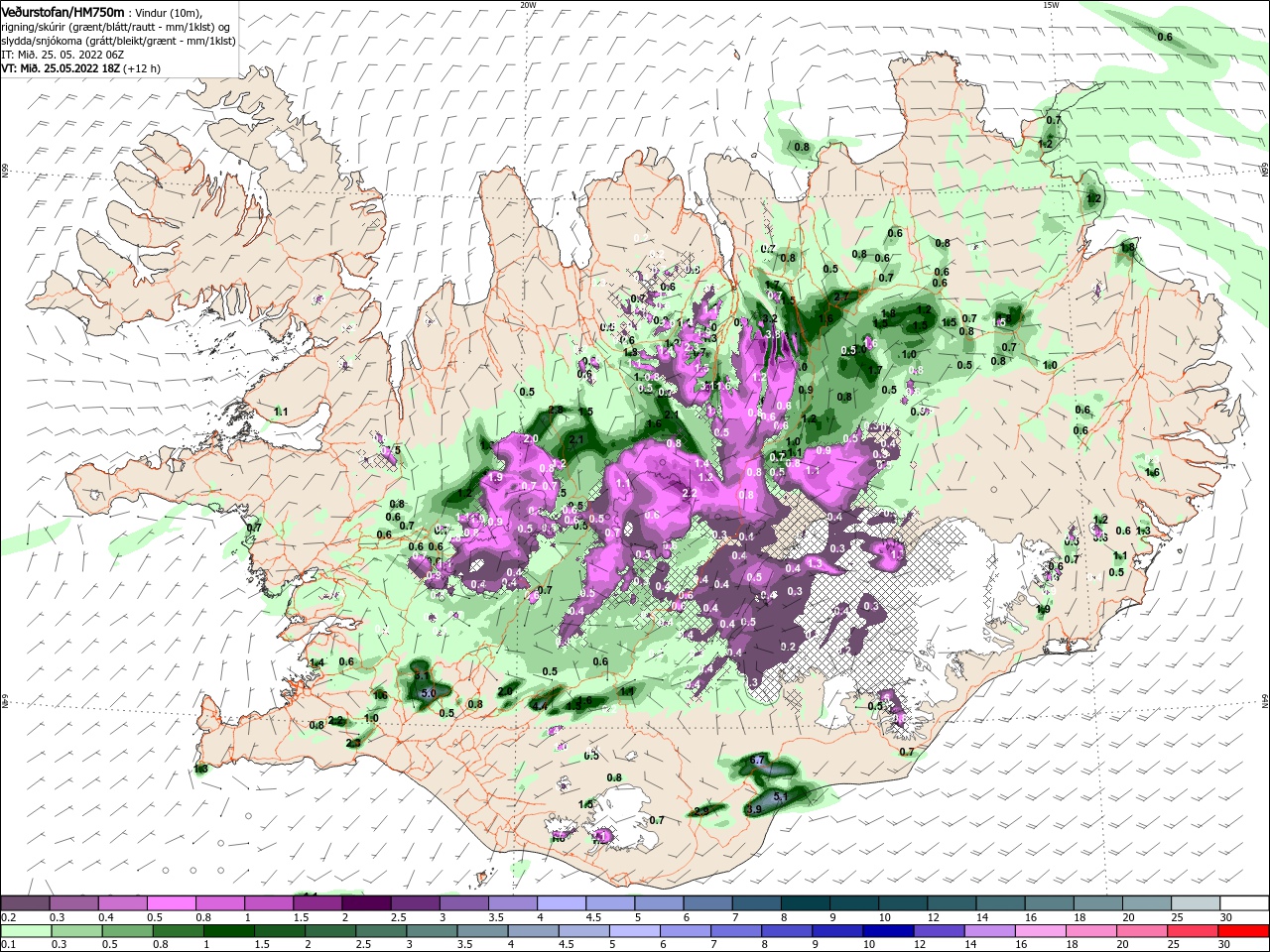Pick the 4 lavender swatch in the snow legend
The width and height of the screenshot is (1270, 952).
tap(562, 902)
